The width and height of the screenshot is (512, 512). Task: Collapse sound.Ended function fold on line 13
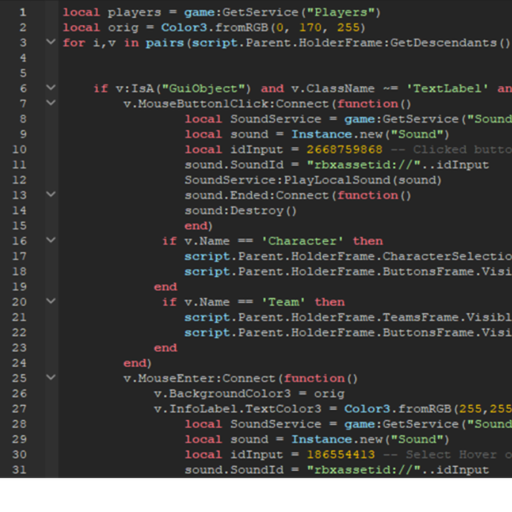51,194
